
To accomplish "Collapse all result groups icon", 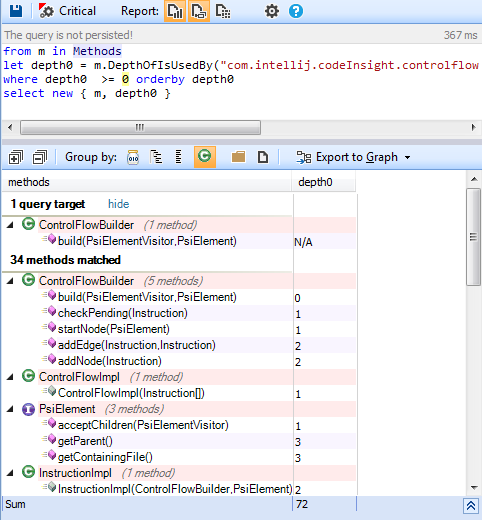I will [40, 157].
